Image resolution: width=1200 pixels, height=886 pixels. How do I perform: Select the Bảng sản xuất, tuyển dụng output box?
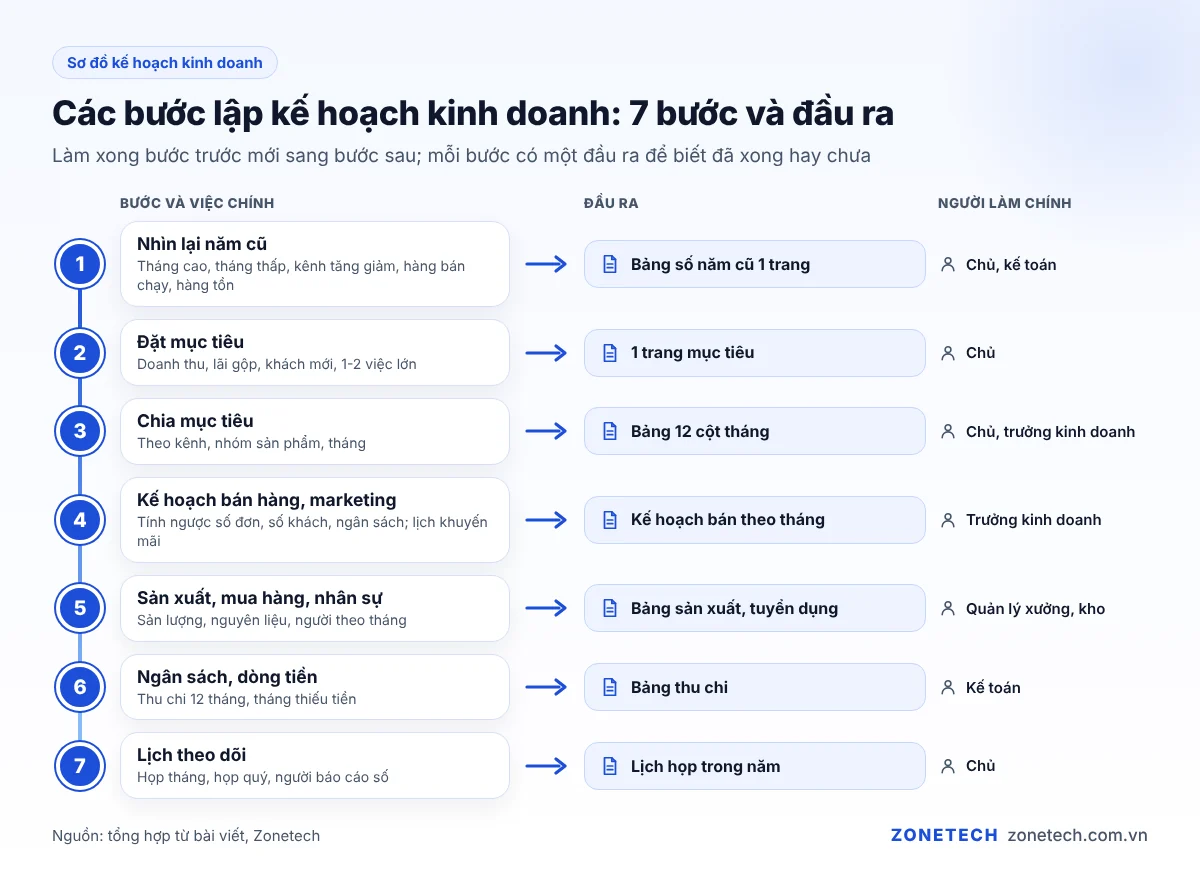(x=755, y=608)
